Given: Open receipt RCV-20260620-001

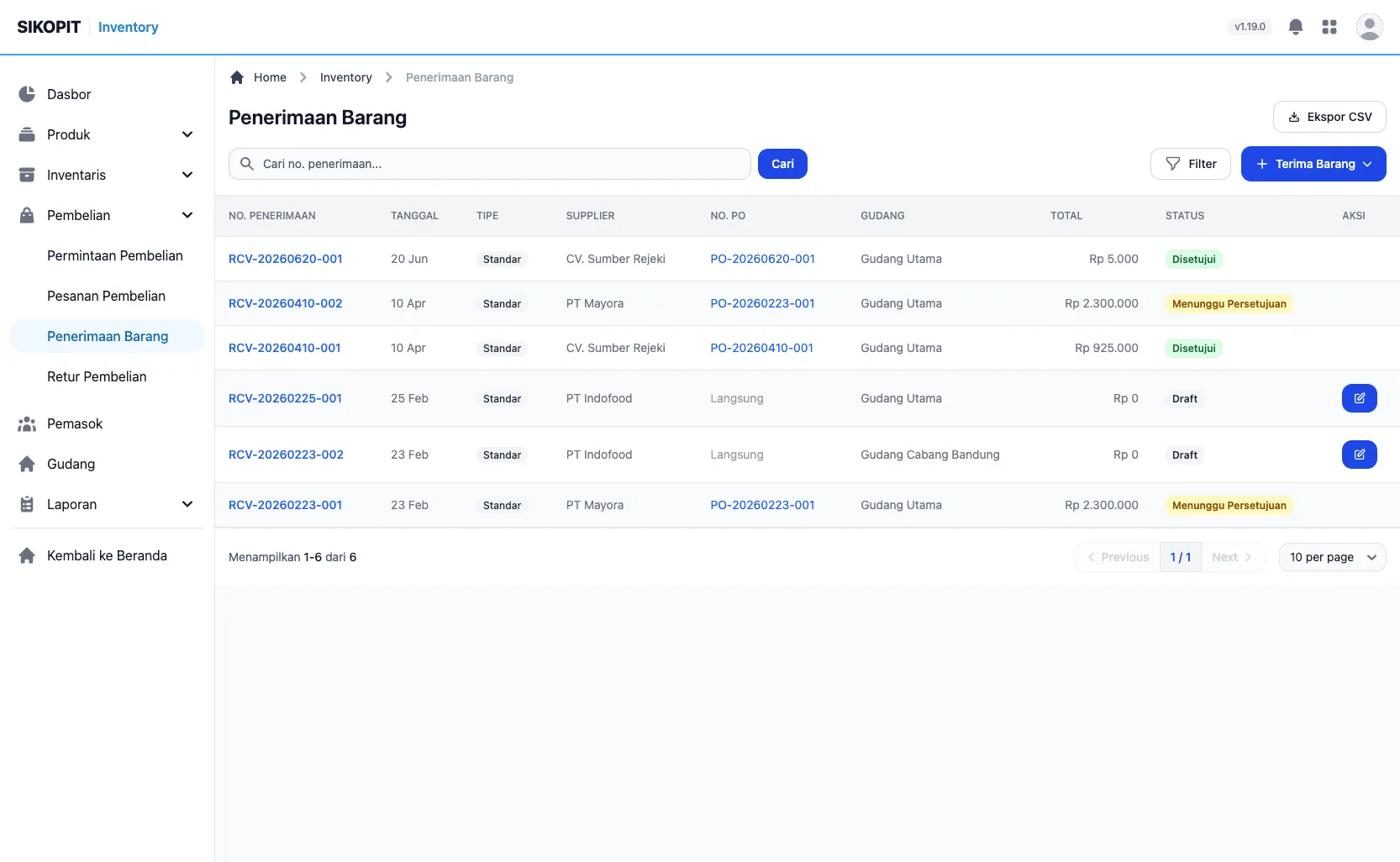Looking at the screenshot, I should point(286,259).
